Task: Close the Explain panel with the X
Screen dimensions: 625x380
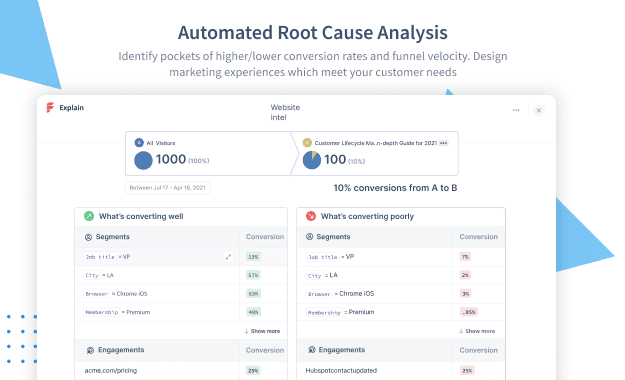Action: coord(539,110)
